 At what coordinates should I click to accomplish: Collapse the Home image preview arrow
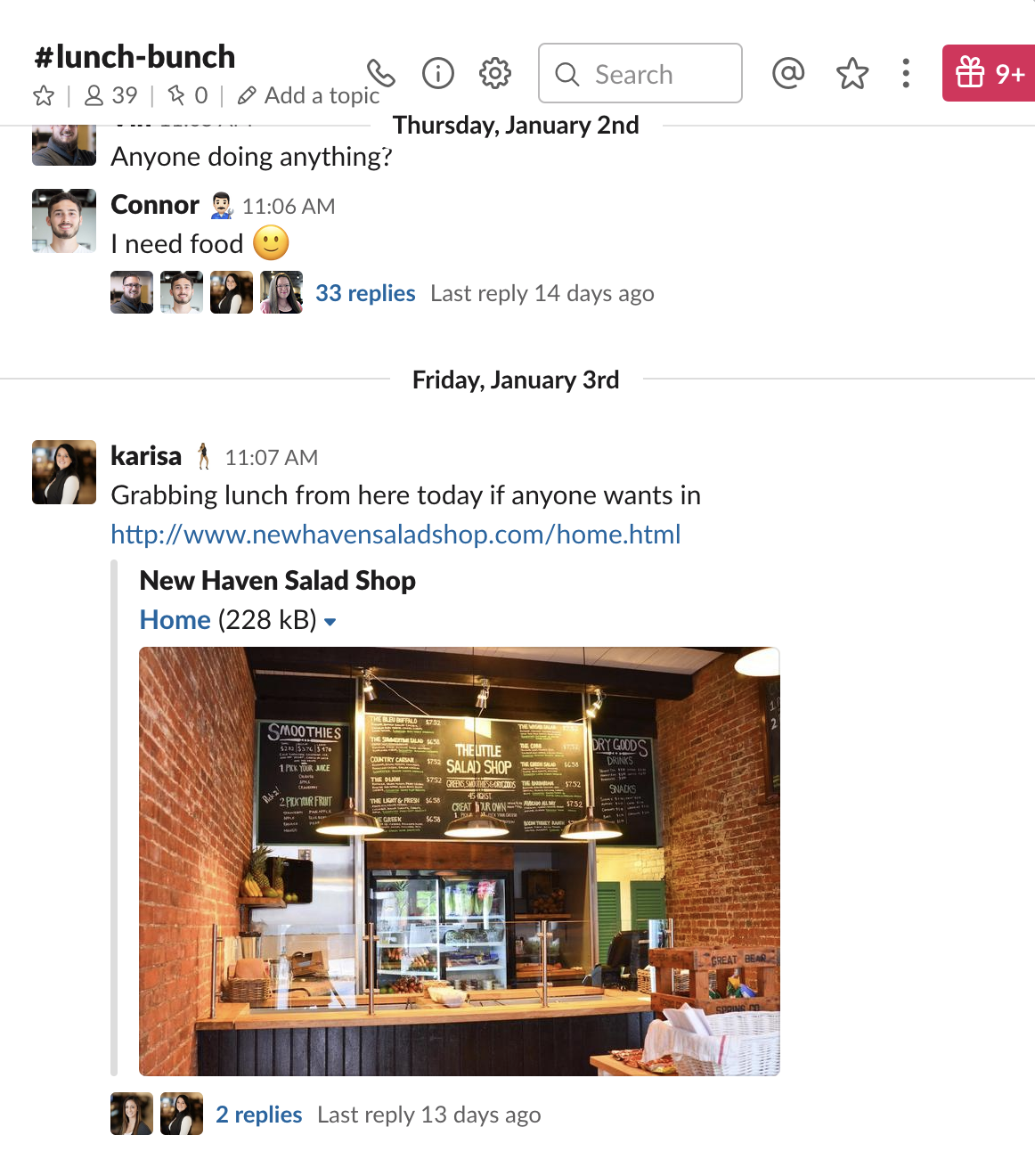330,622
